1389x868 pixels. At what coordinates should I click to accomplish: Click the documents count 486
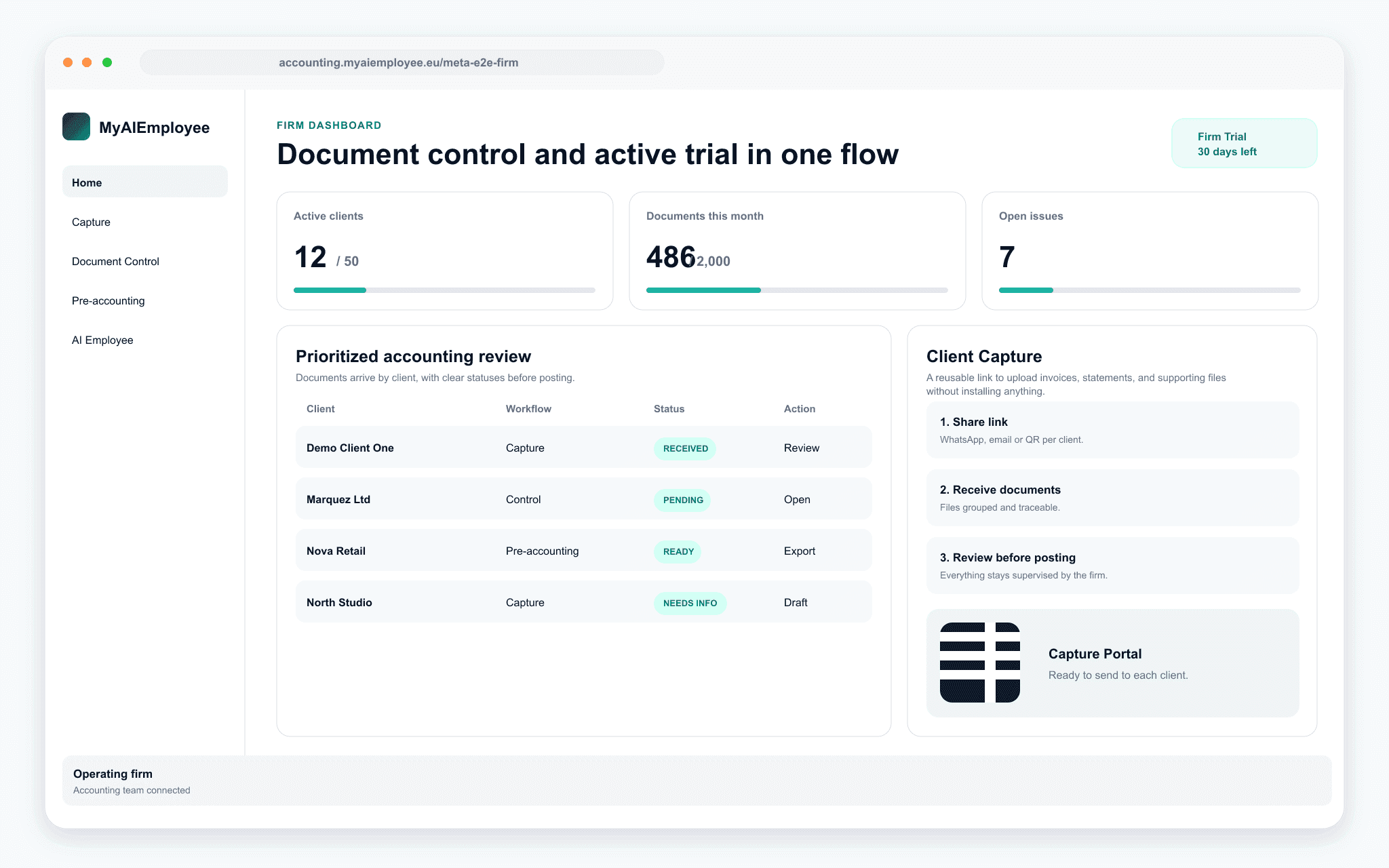click(671, 257)
